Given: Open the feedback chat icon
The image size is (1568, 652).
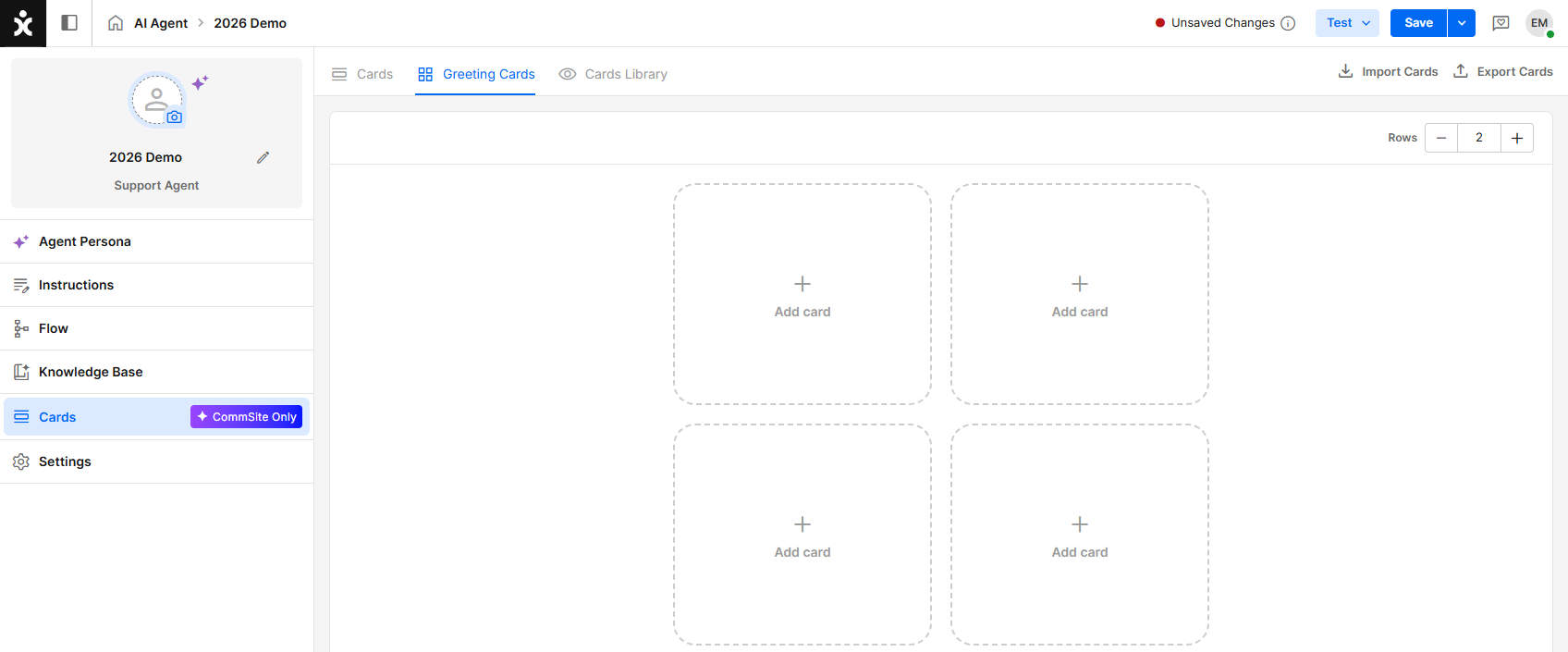Looking at the screenshot, I should 1501,23.
